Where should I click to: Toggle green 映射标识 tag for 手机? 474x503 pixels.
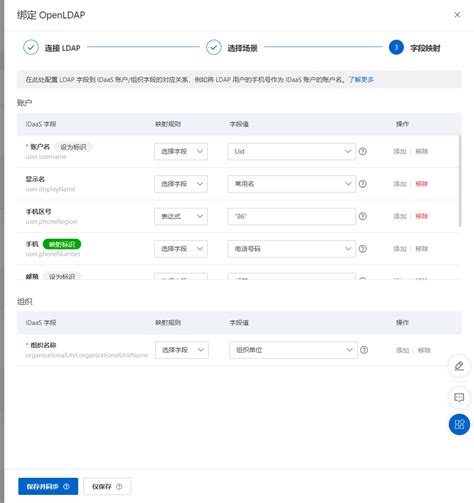pyautogui.click(x=62, y=244)
